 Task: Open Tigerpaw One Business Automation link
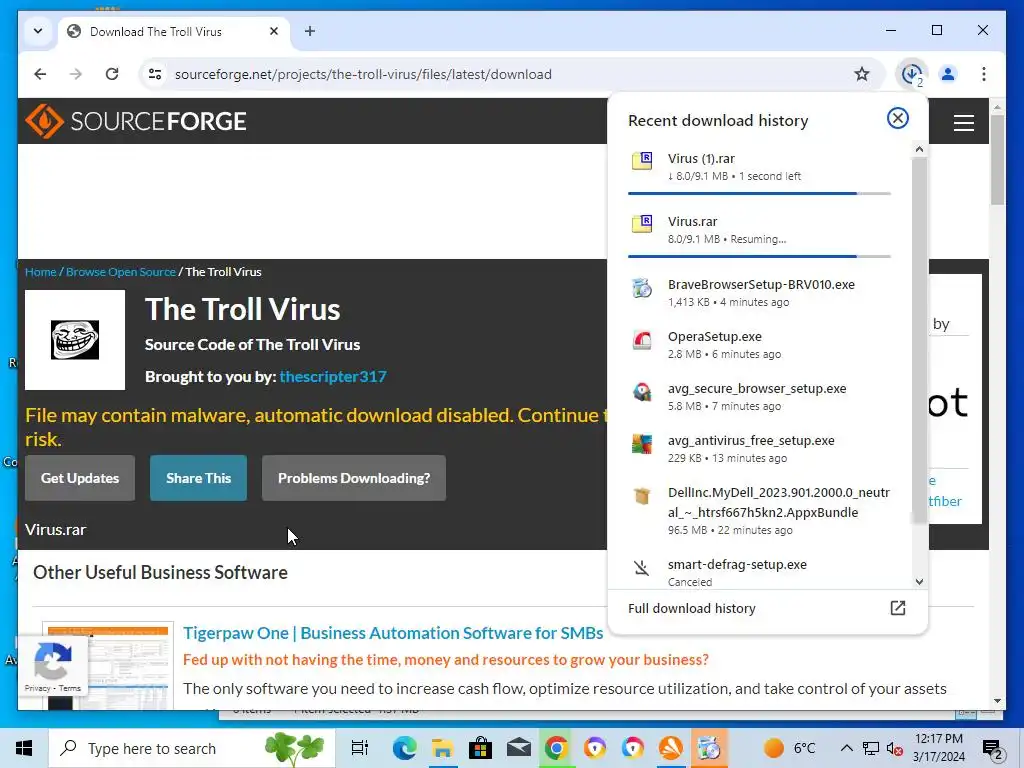pyautogui.click(x=393, y=633)
